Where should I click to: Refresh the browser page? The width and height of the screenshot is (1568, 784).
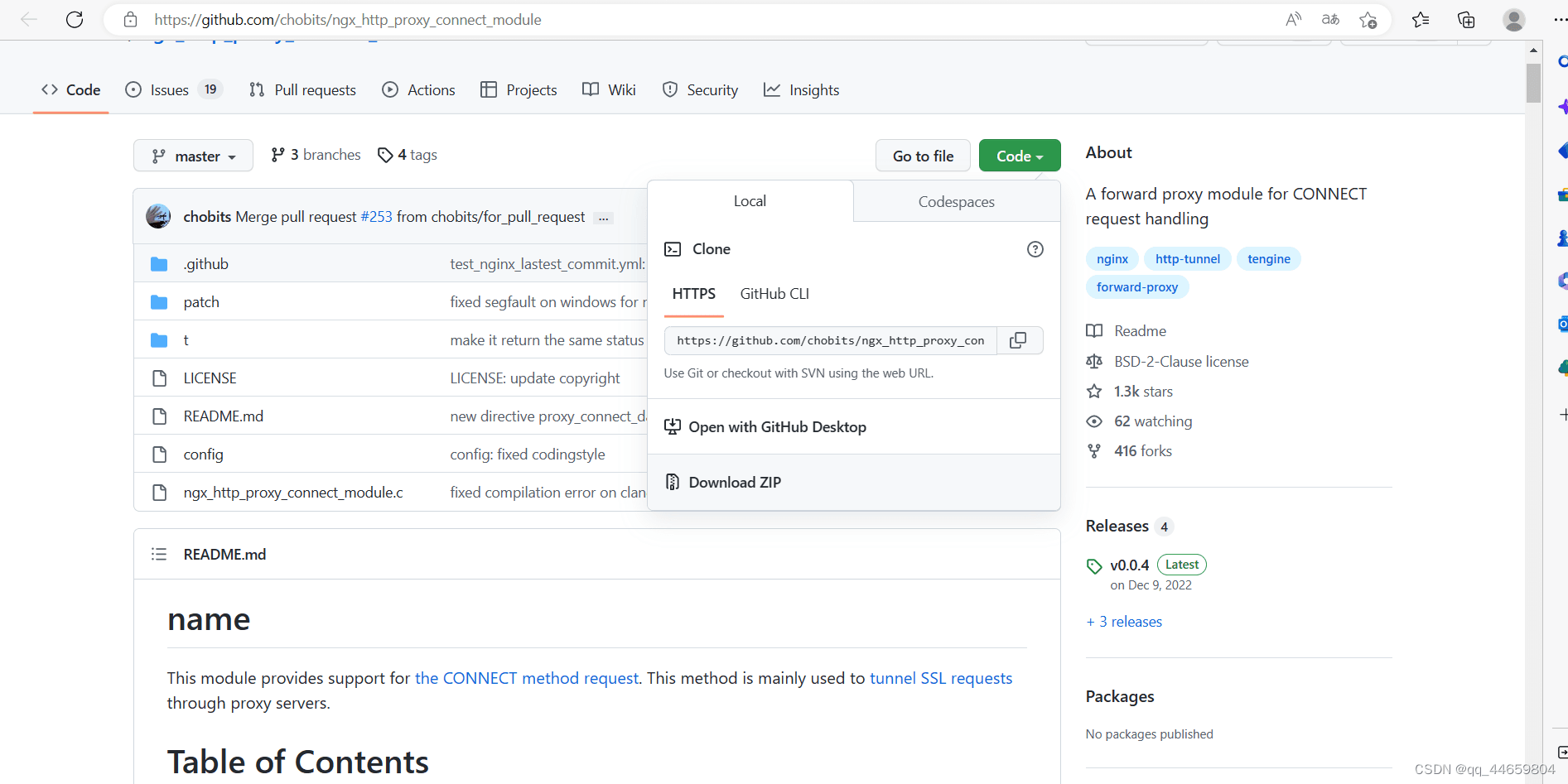coord(75,20)
